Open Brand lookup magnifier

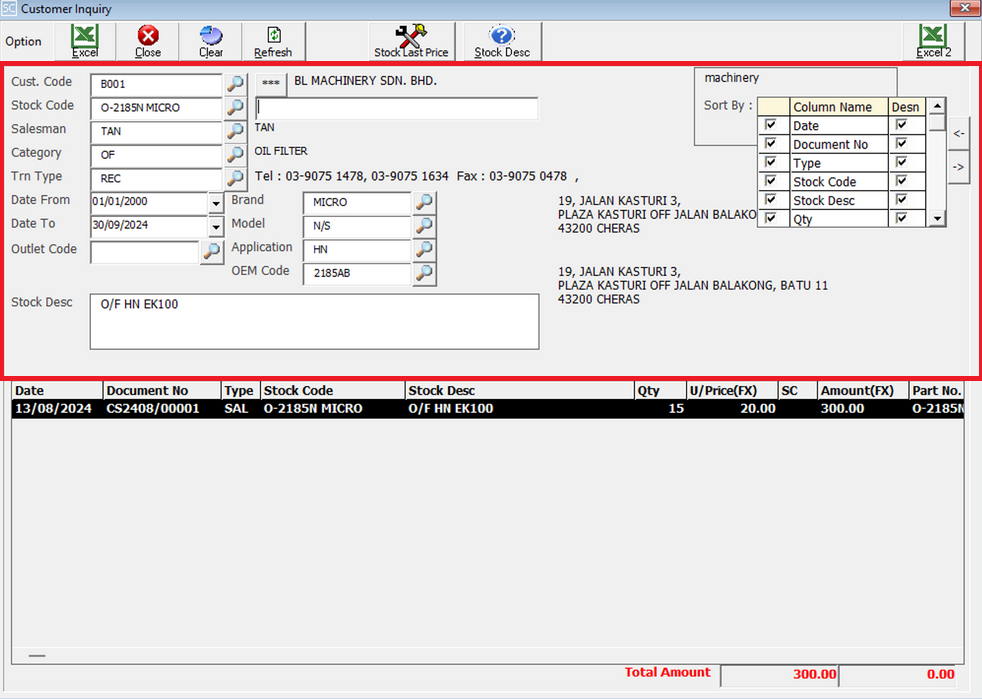coord(425,202)
